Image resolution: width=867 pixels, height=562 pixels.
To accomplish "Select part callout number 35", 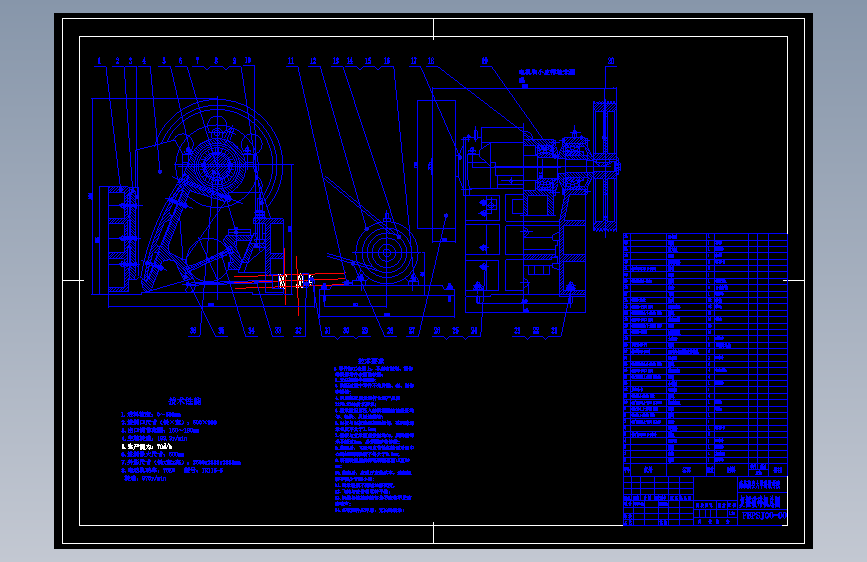I will coord(221,331).
